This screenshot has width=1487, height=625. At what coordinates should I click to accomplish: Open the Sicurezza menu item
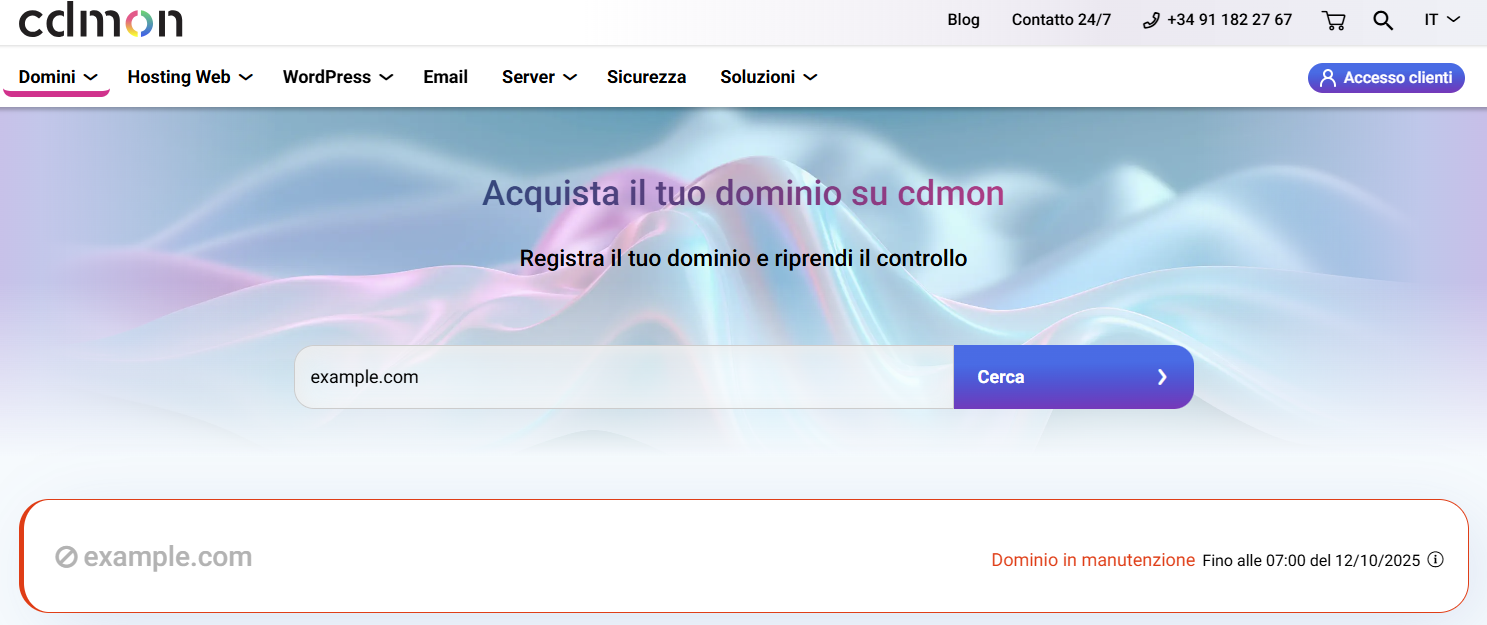[x=646, y=77]
